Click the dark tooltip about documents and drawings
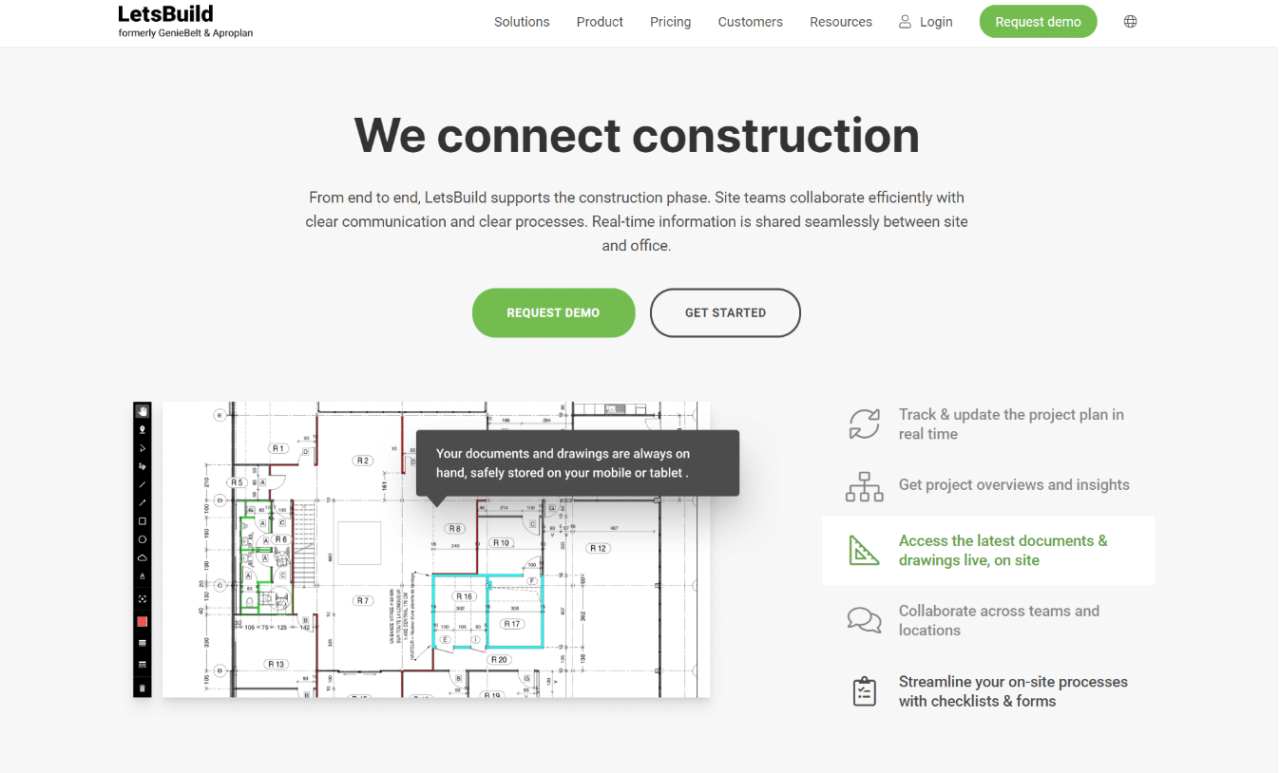1280x773 pixels. [x=577, y=463]
